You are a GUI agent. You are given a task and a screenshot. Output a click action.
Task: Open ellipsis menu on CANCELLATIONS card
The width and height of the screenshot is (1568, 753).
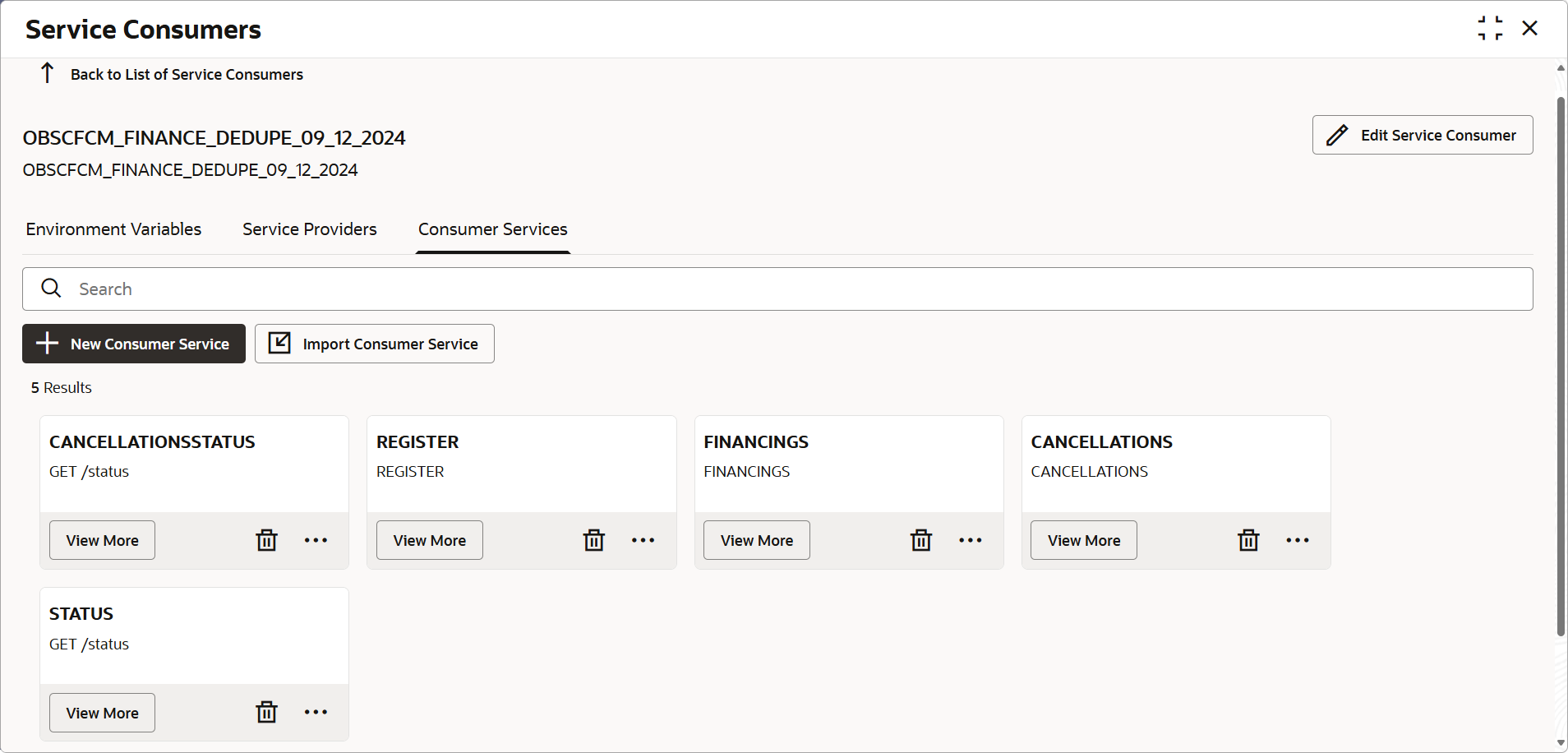tap(1298, 540)
